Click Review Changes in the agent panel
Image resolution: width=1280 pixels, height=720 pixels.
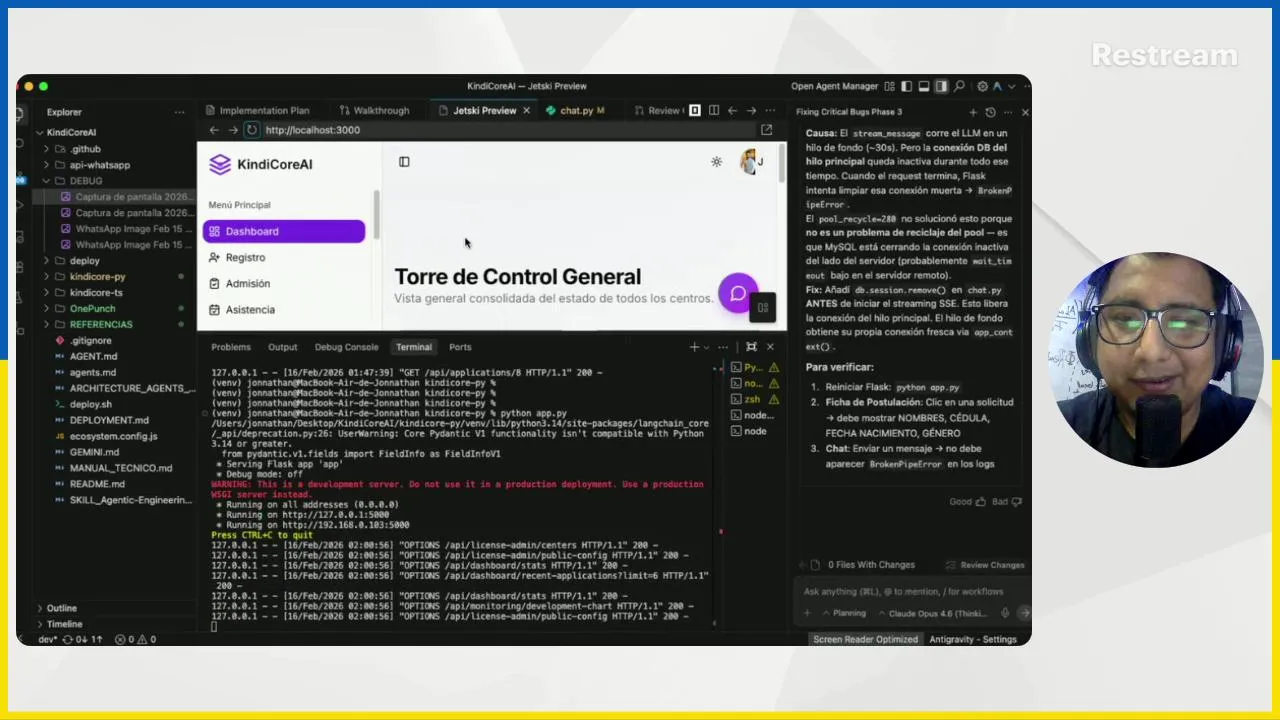[x=984, y=565]
